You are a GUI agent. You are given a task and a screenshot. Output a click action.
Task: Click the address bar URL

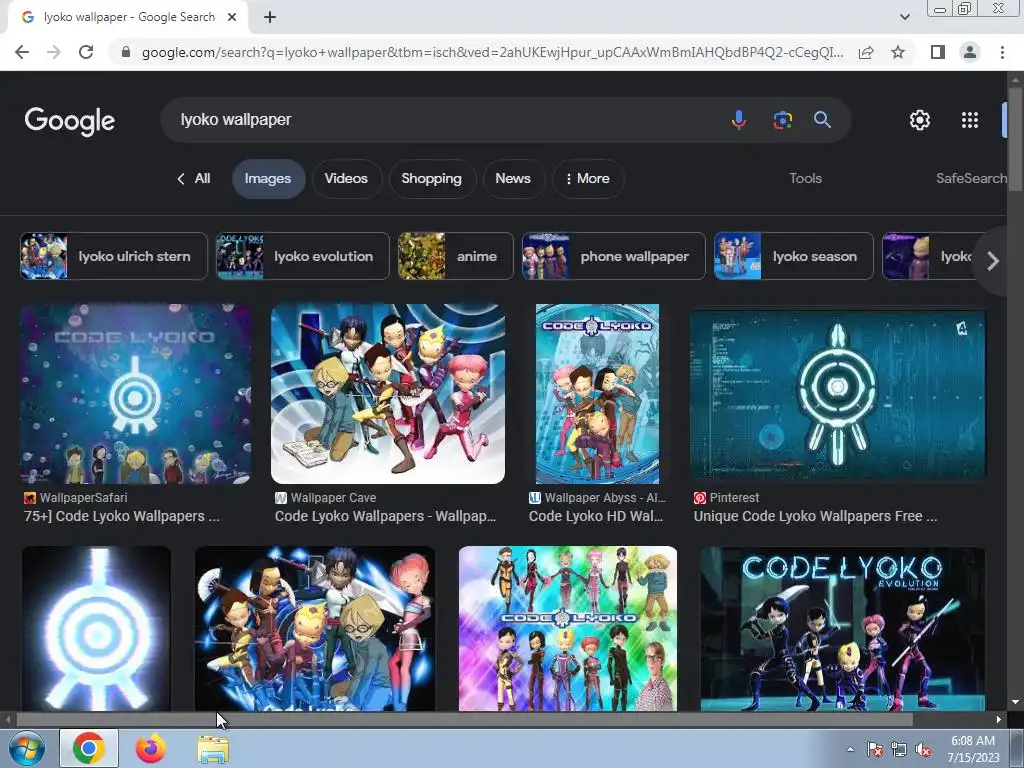pos(492,52)
